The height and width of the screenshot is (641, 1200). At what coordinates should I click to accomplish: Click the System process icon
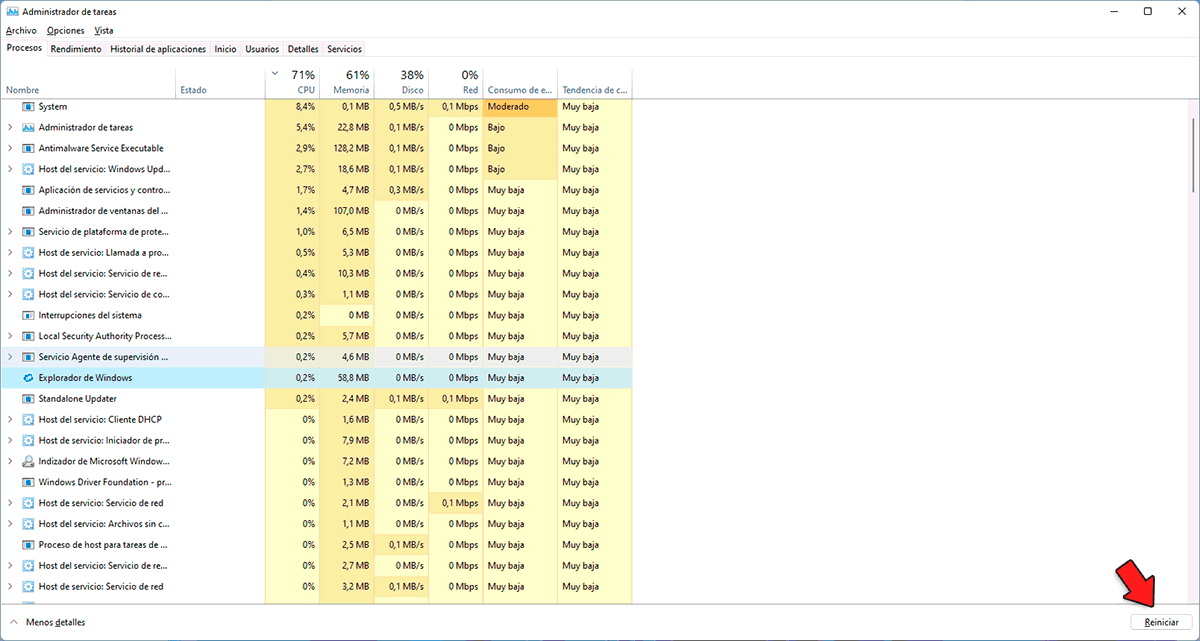[28, 106]
